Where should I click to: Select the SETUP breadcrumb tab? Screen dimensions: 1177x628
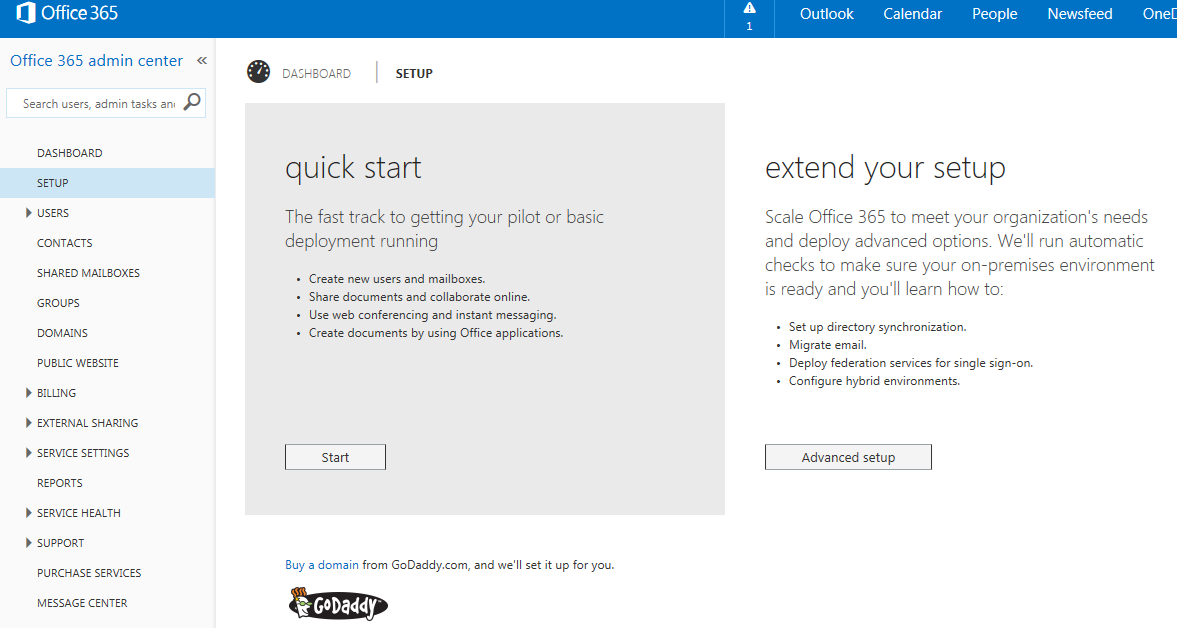tap(414, 74)
